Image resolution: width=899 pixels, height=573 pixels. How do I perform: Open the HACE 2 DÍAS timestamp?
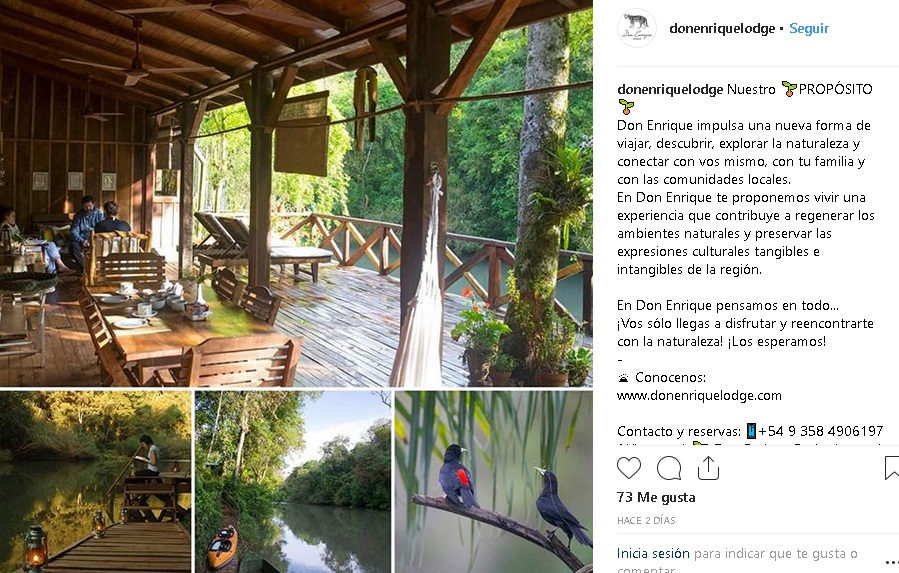tap(646, 521)
